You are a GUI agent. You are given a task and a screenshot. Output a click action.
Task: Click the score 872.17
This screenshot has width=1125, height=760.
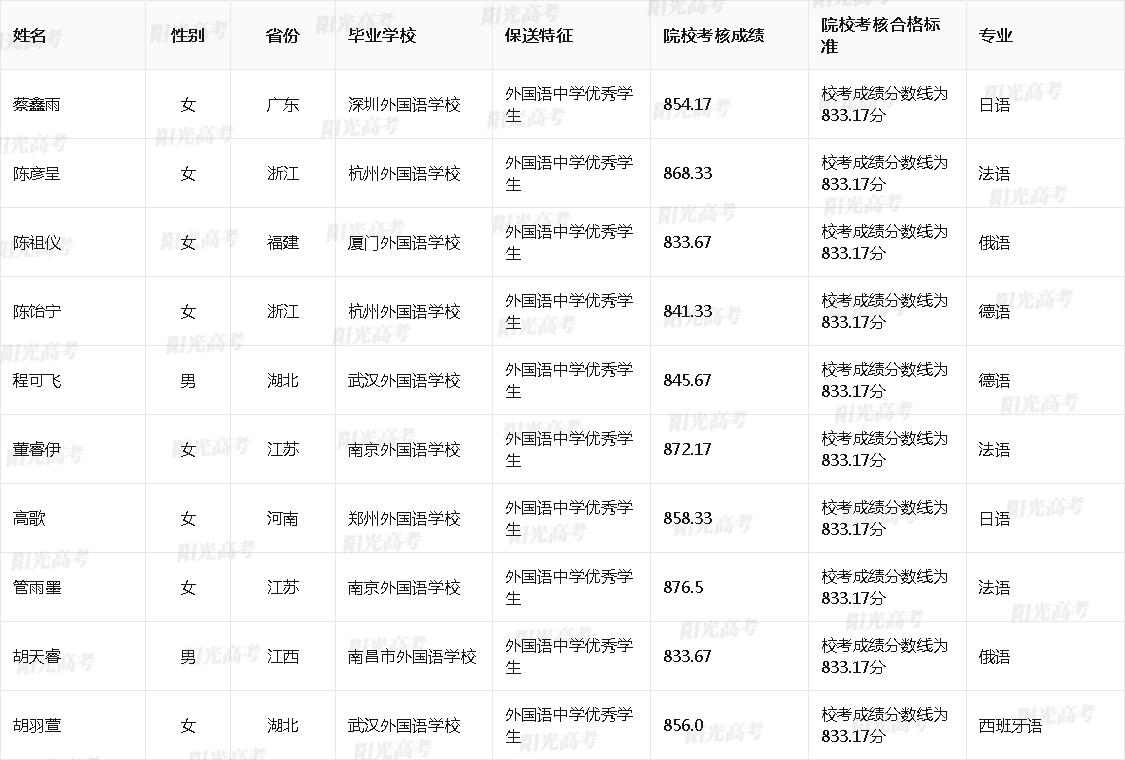pyautogui.click(x=687, y=449)
